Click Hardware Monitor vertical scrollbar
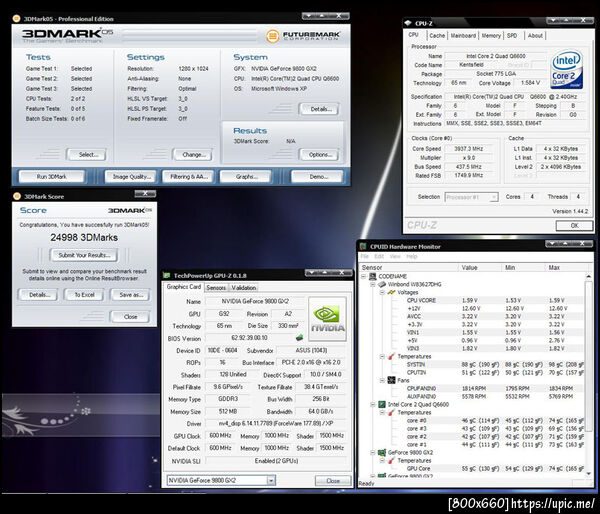Viewport: 600px width, 514px height. point(589,375)
